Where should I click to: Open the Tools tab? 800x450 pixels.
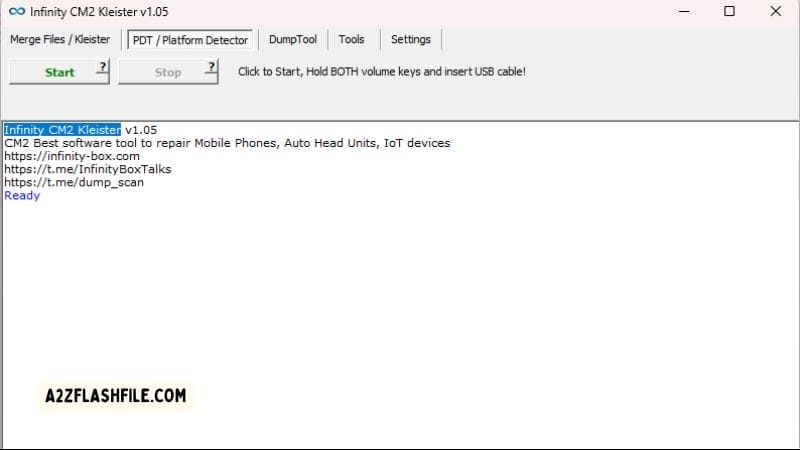pos(352,39)
